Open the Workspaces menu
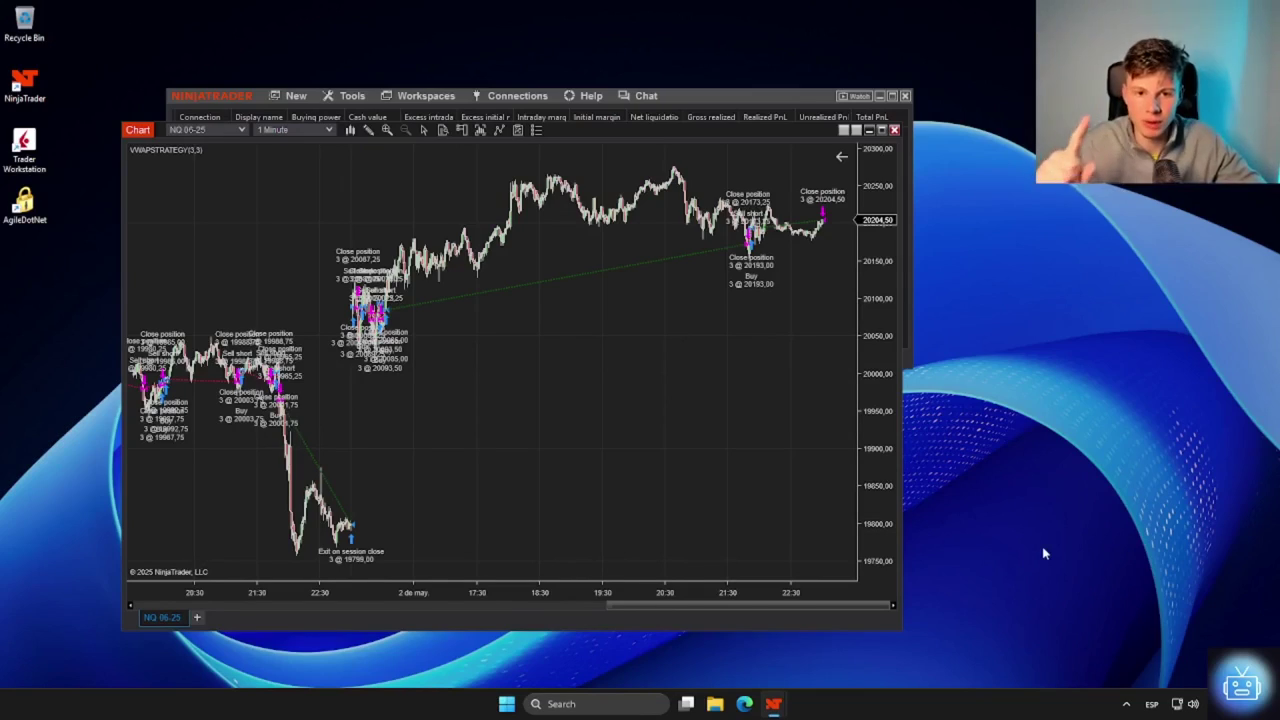The height and width of the screenshot is (720, 1280). (418, 96)
